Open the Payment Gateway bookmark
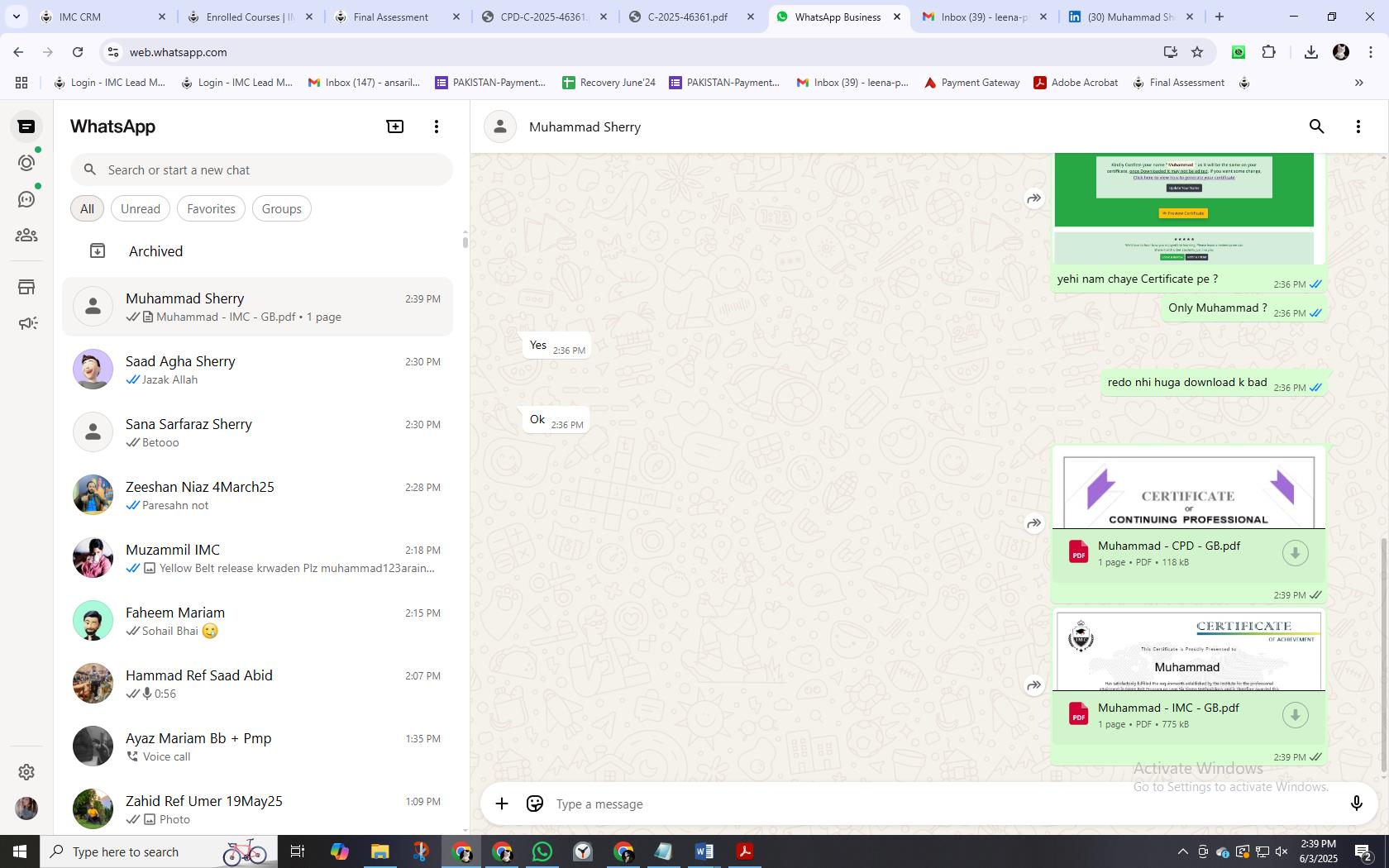This screenshot has height=868, width=1389. (x=971, y=83)
